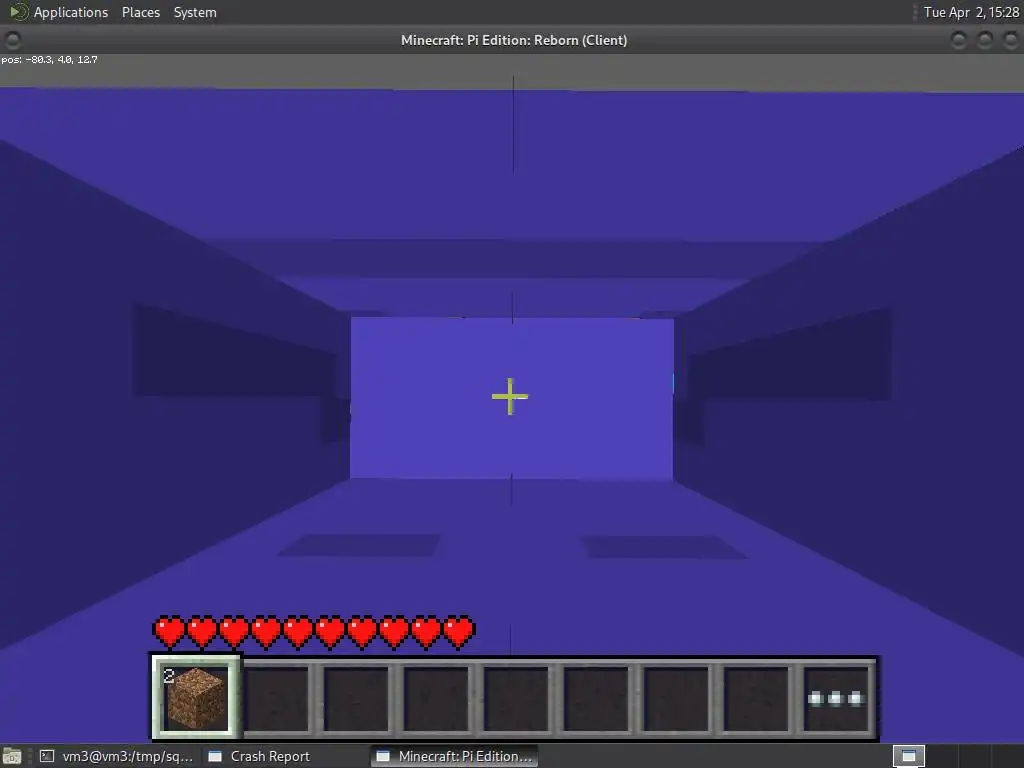1024x768 pixels.
Task: Click the workspace switcher icon
Action: (x=908, y=756)
